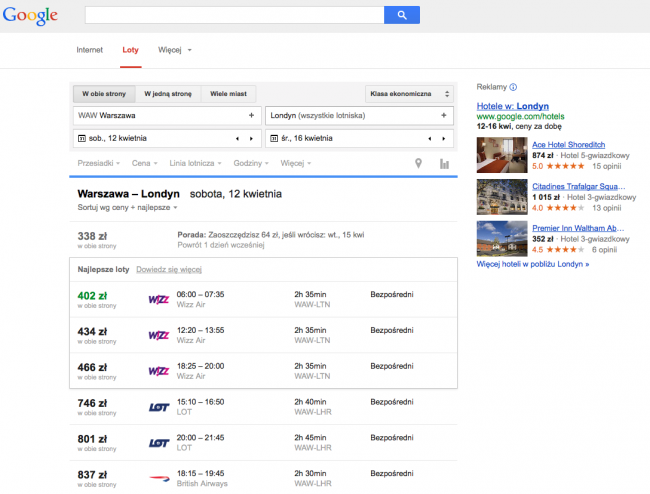Switch to the Internet tab
The image size is (650, 494).
point(90,50)
